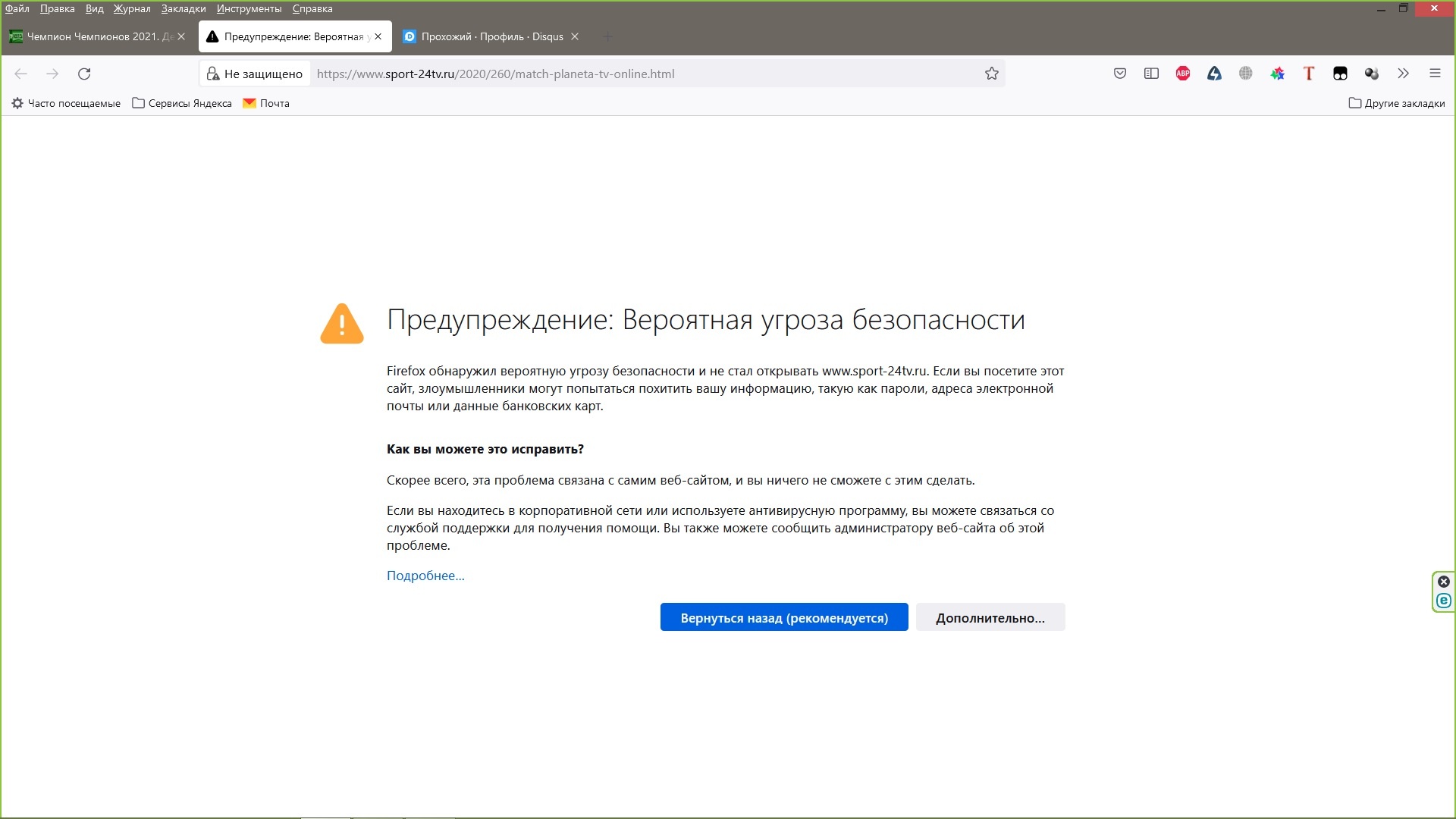Open the 'Другие закладки' bookmarks folder
The width and height of the screenshot is (1456, 819).
1397,103
